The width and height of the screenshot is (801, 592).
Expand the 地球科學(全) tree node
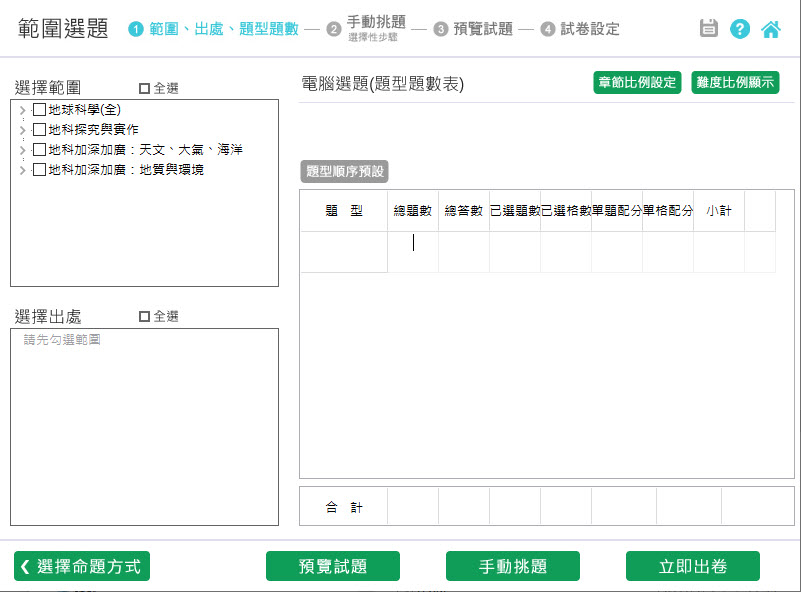tap(23, 109)
